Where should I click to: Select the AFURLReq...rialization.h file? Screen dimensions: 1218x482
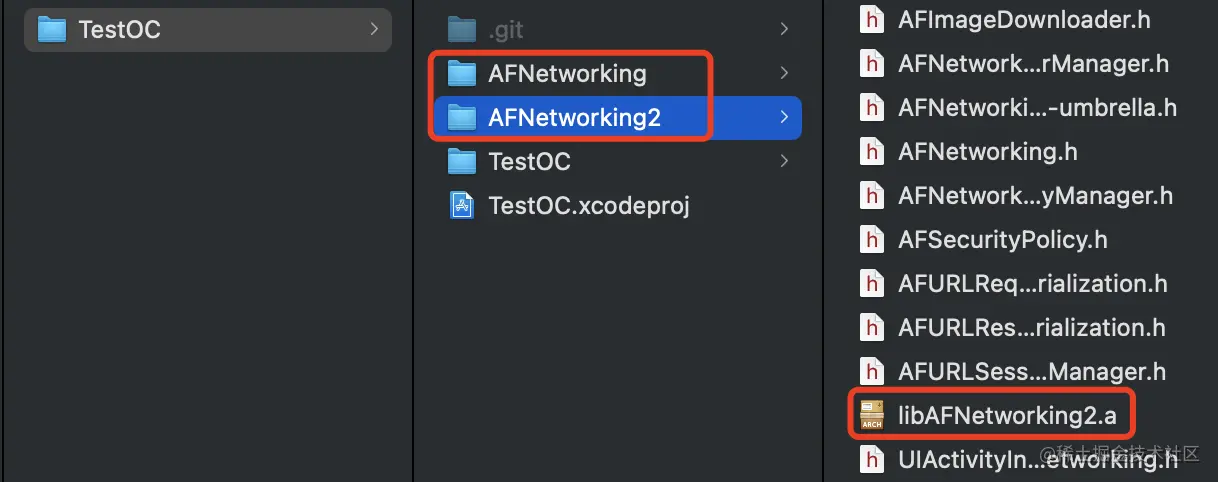point(1032,284)
